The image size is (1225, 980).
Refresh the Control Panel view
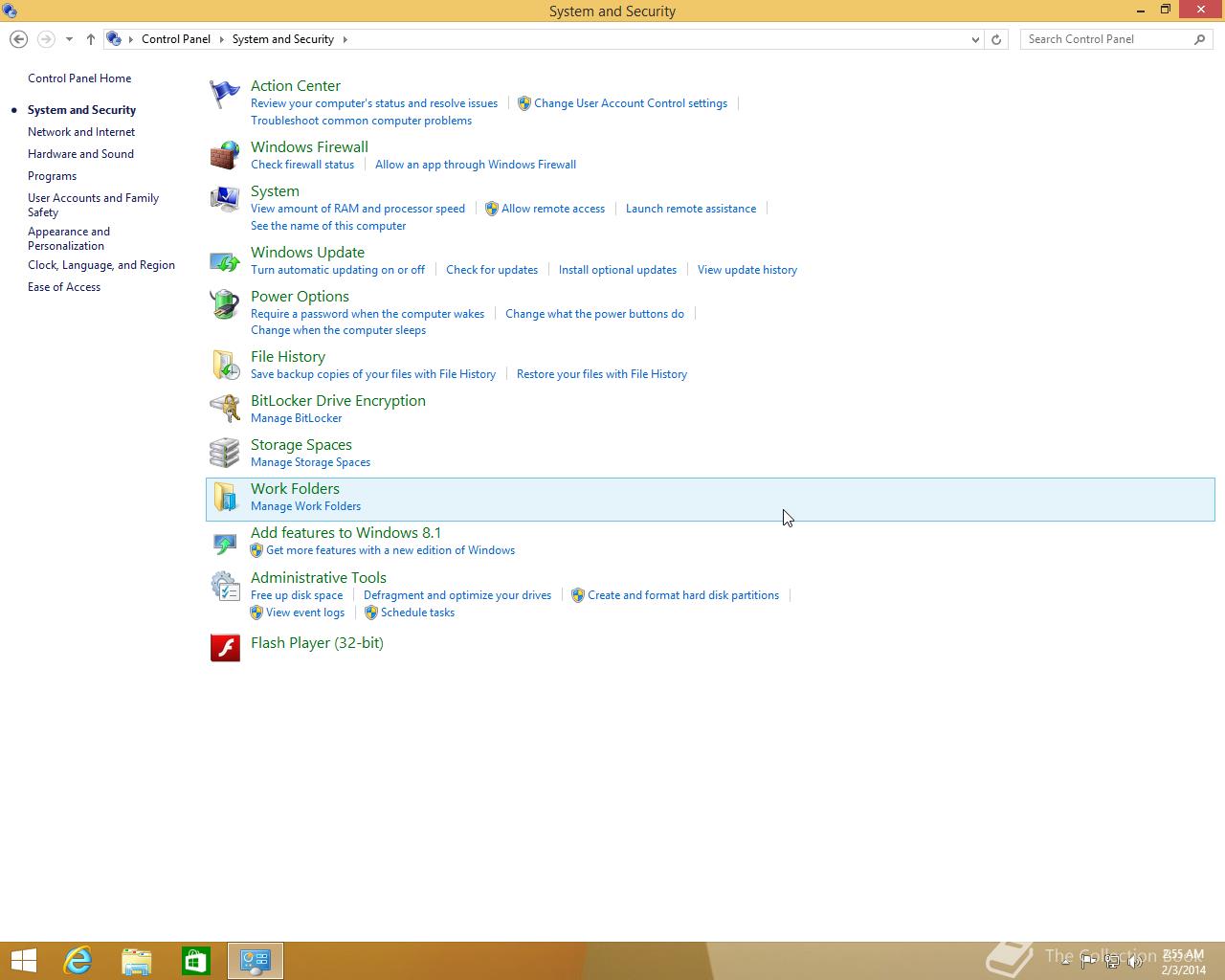pyautogui.click(x=996, y=39)
